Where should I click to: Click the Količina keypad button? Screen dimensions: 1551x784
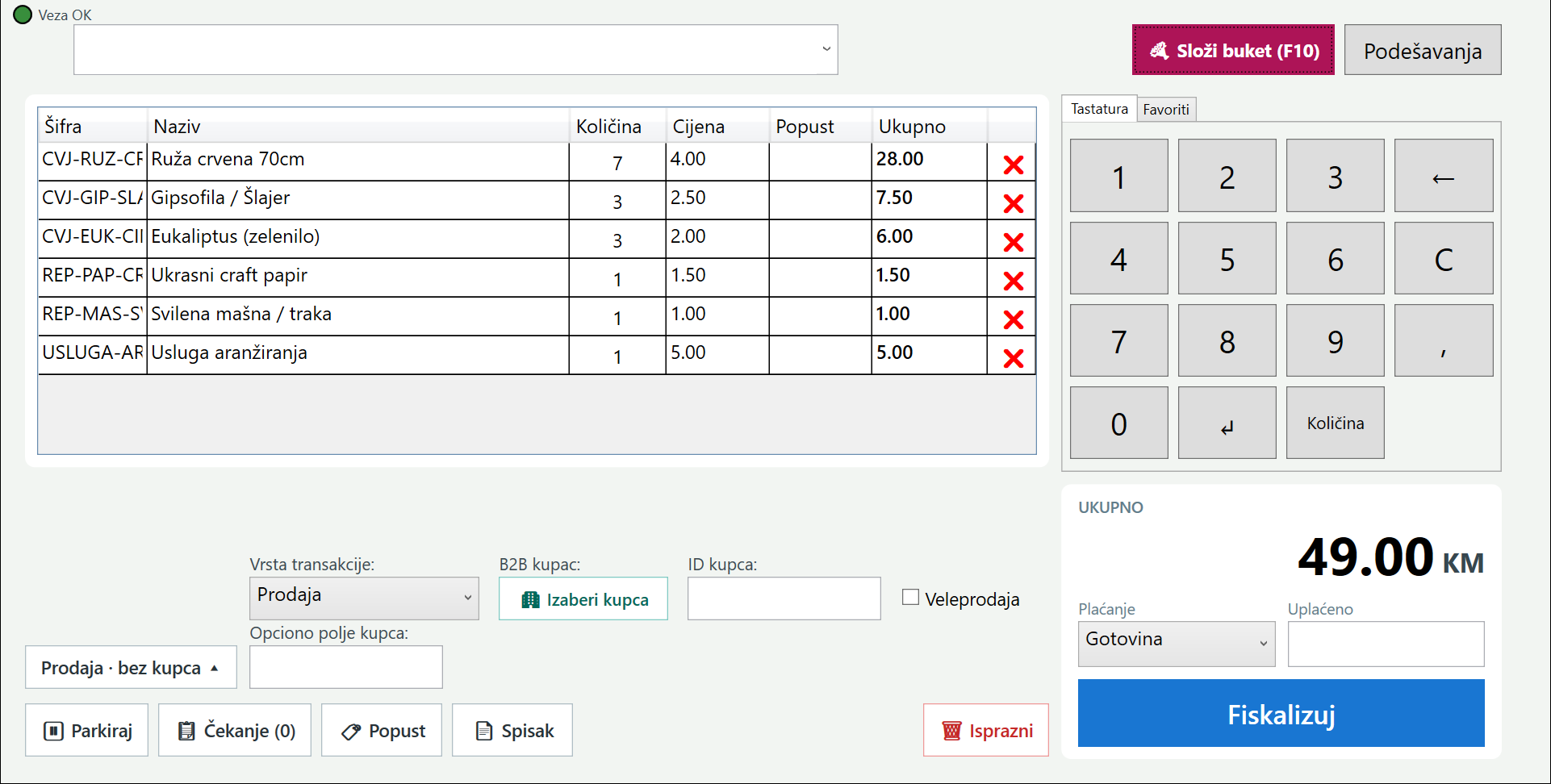tap(1336, 423)
